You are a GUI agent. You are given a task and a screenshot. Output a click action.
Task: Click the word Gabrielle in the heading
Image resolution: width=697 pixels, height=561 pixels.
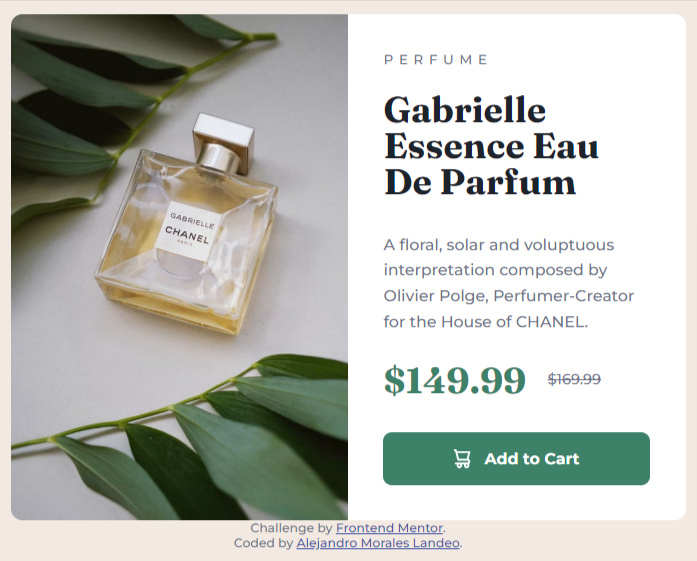(465, 110)
